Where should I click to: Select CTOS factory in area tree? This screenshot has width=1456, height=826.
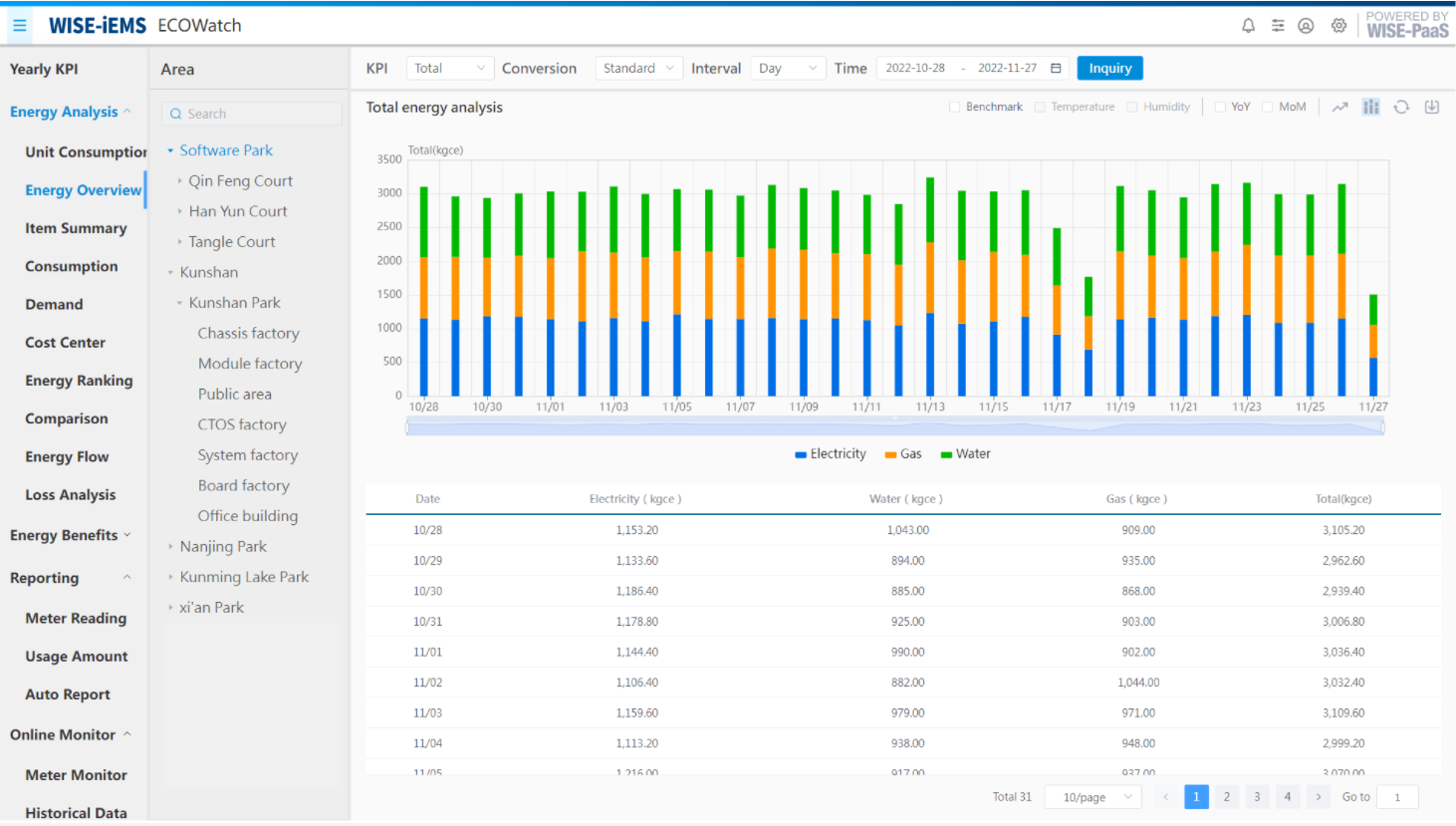pyautogui.click(x=242, y=424)
